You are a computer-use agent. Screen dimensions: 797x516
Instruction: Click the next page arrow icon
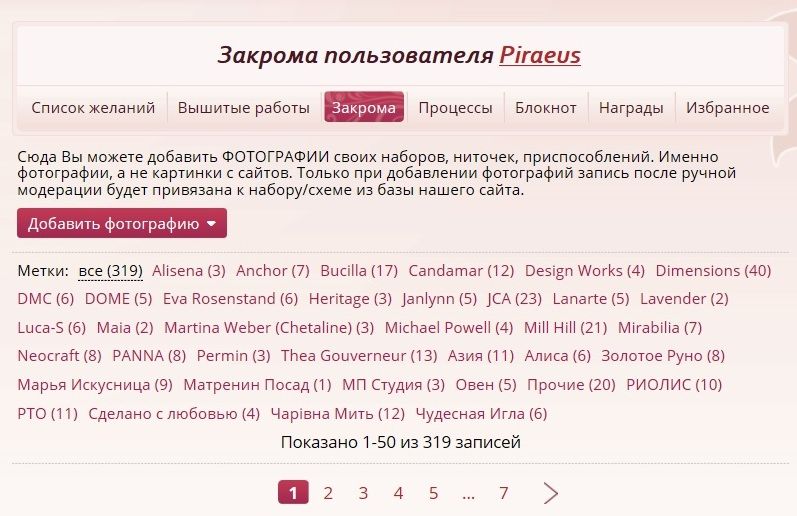[551, 493]
